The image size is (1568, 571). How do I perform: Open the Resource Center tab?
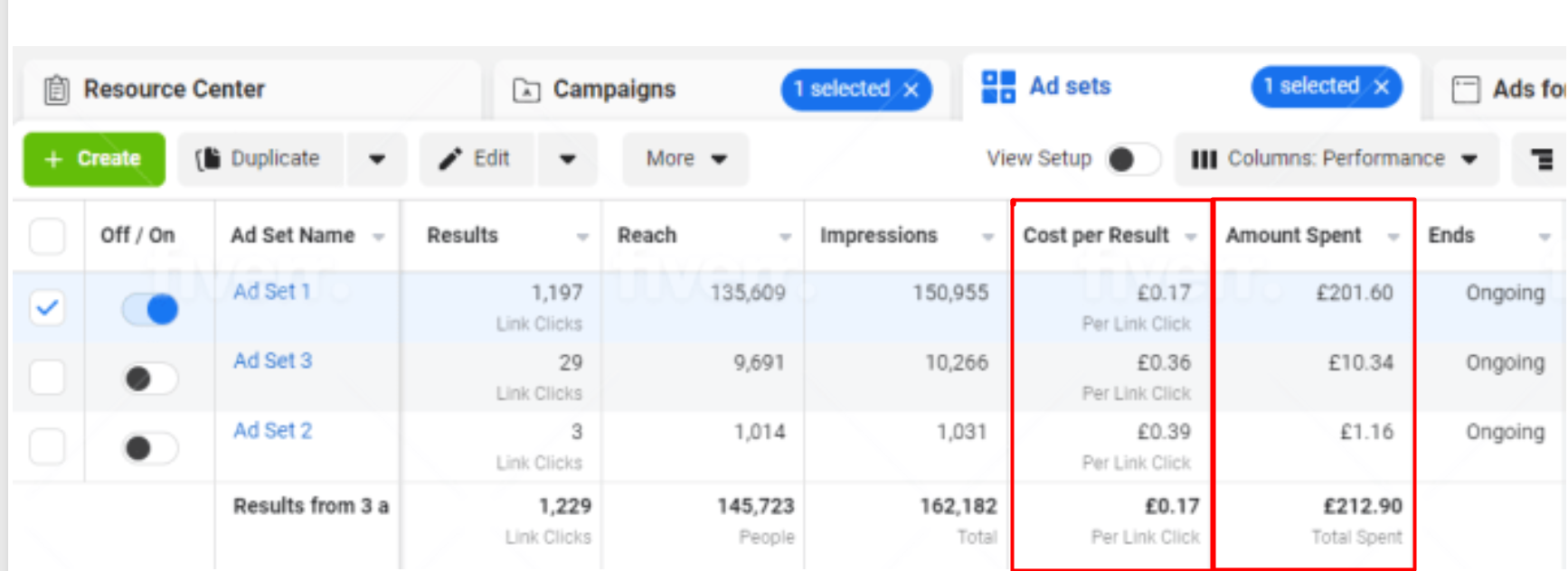(156, 89)
